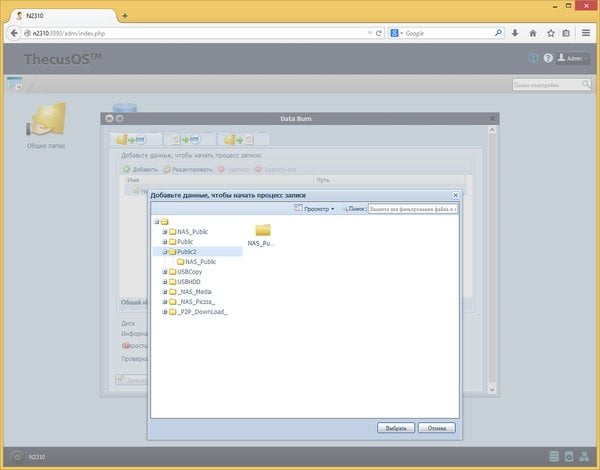
Task: Open the network status icon in bottom bar
Action: coord(584,456)
